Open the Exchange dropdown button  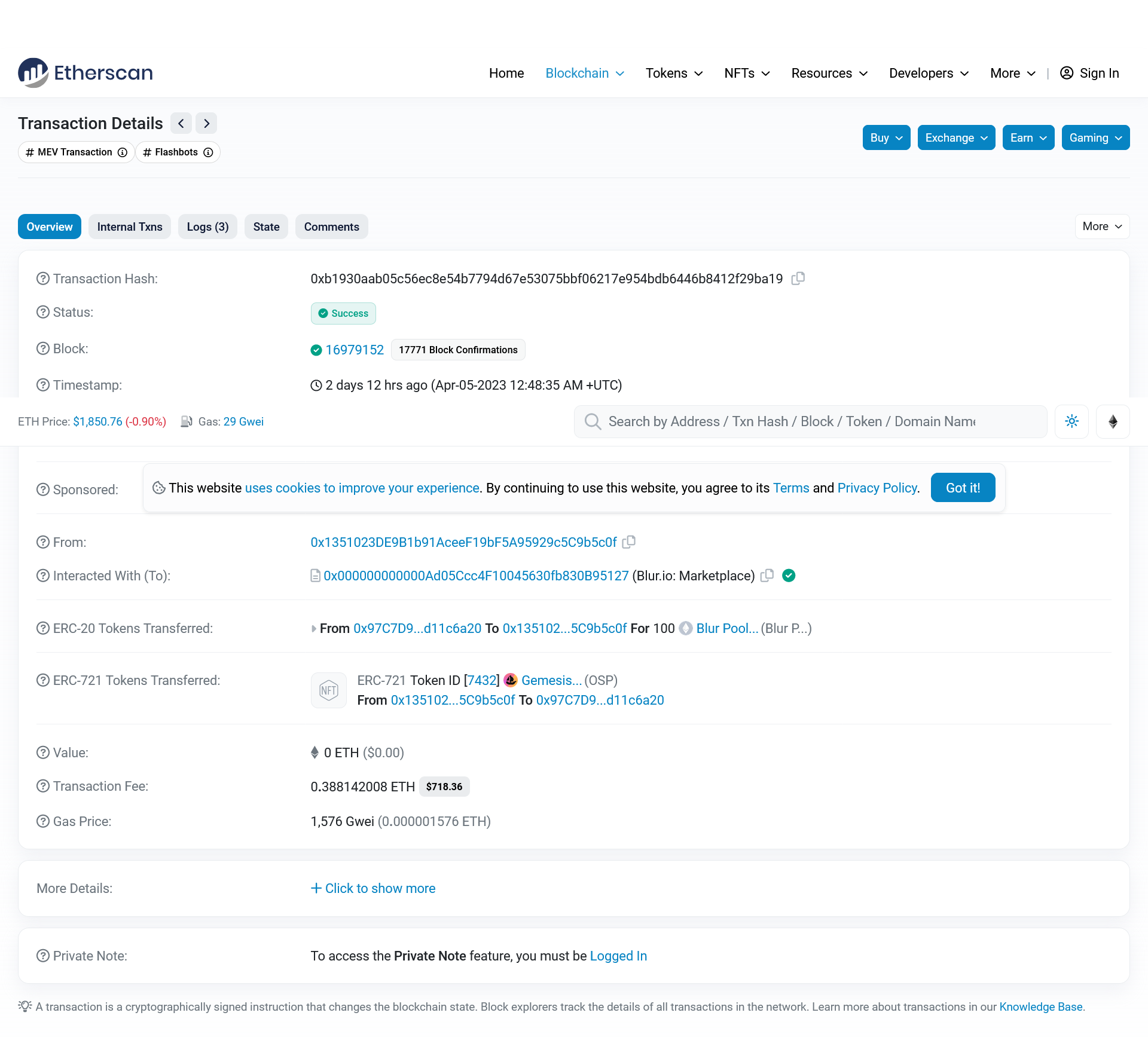coord(956,137)
